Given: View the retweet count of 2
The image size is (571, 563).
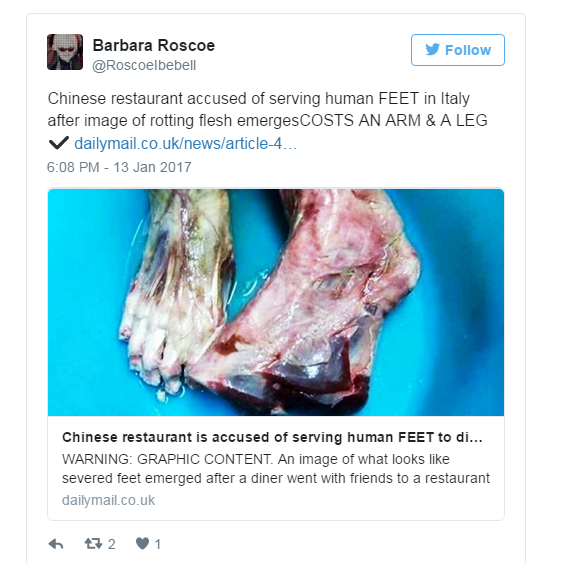Looking at the screenshot, I should click(112, 544).
